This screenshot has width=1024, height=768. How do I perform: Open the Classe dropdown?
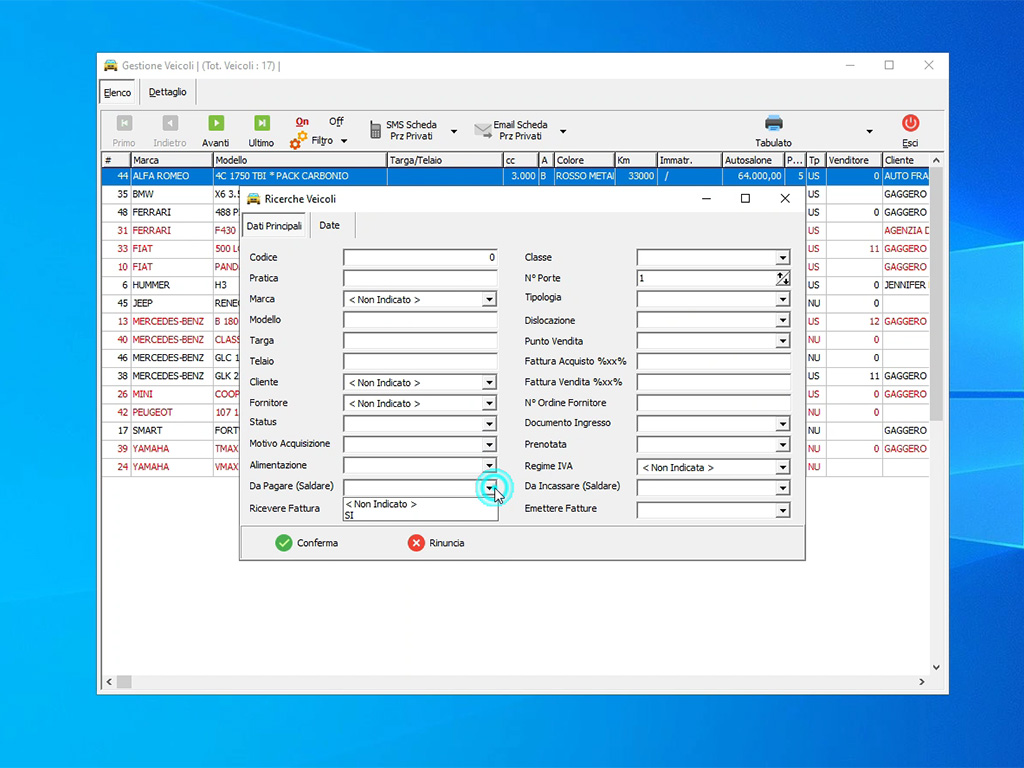click(x=782, y=258)
